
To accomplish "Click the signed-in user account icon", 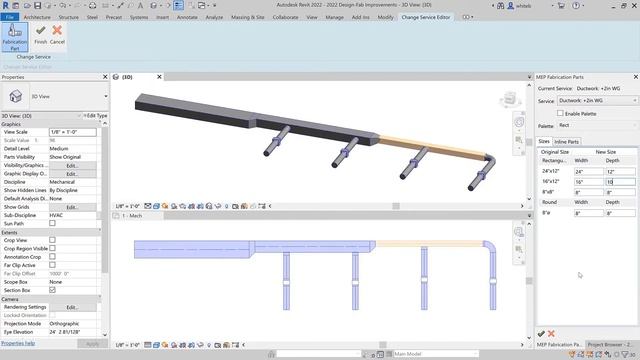I will 511,6.
